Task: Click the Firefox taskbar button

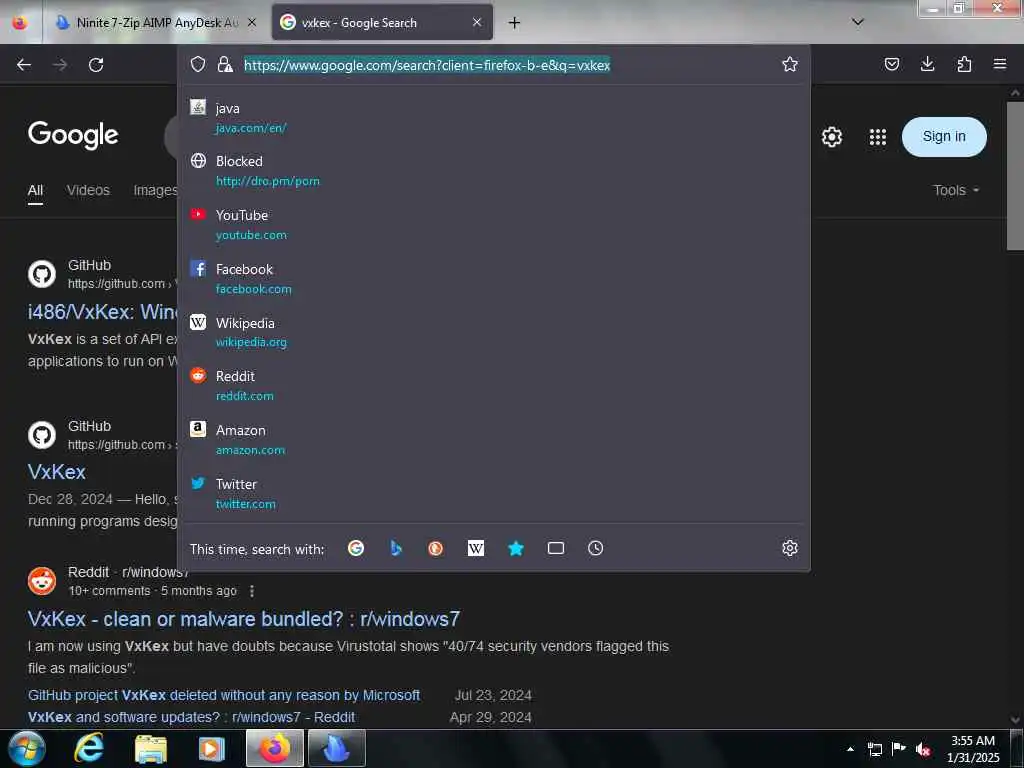Action: click(x=275, y=748)
